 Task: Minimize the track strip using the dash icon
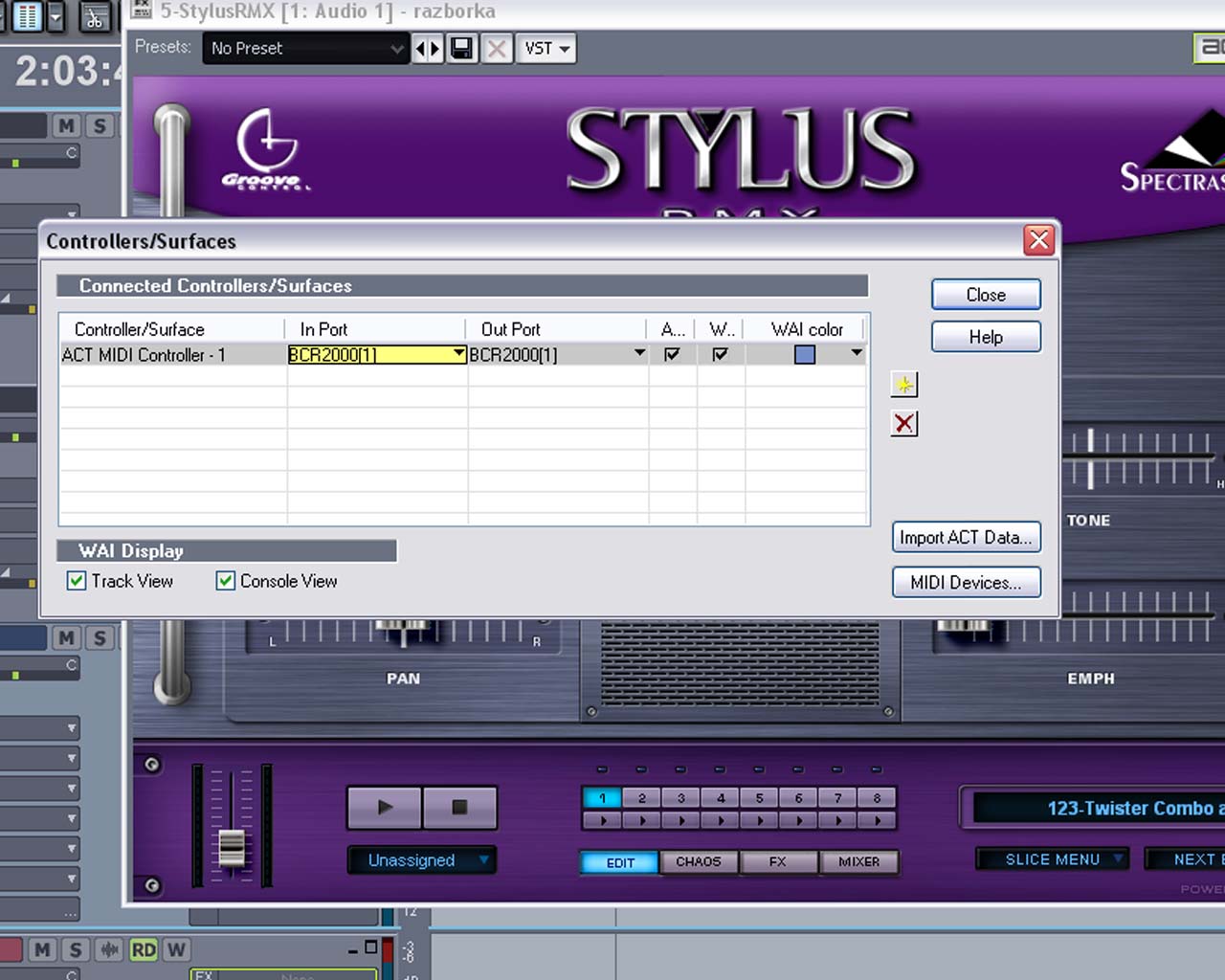353,950
